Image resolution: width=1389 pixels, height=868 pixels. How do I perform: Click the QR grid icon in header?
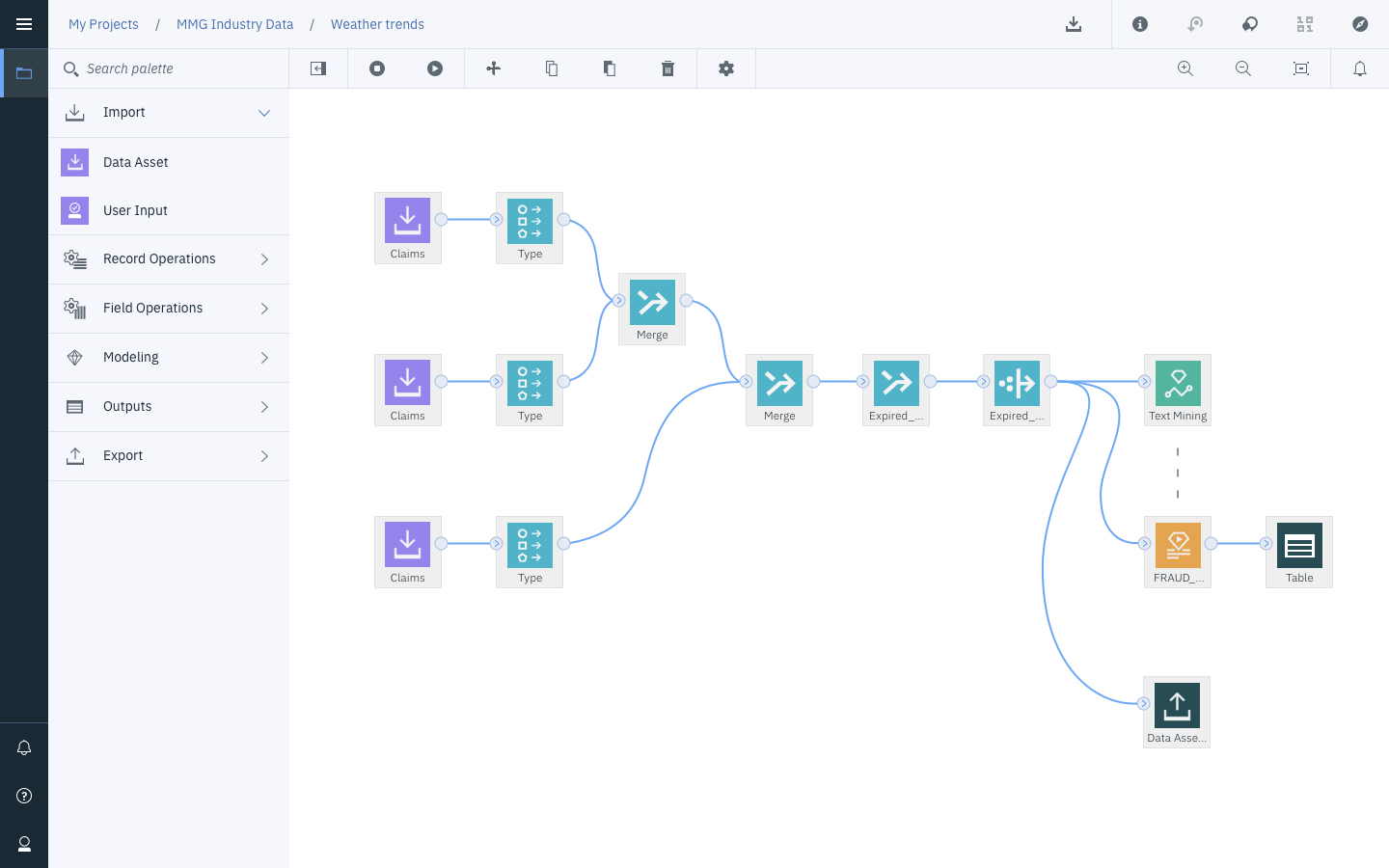[x=1305, y=24]
